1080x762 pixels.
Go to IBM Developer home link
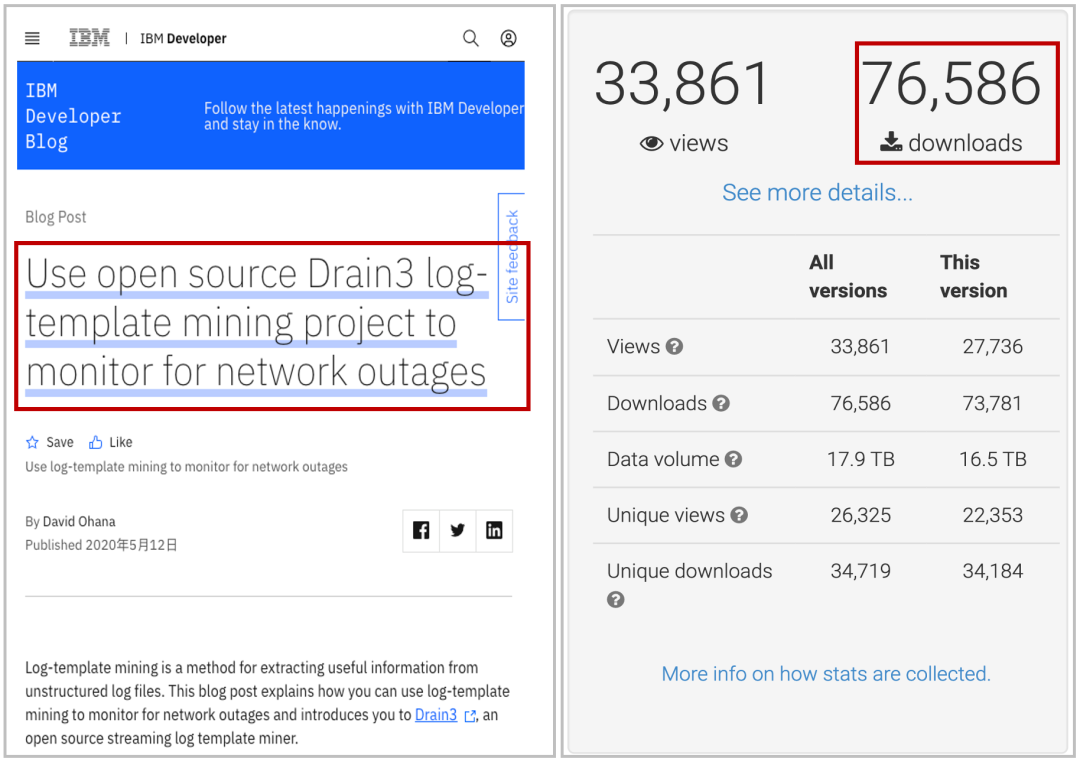183,39
